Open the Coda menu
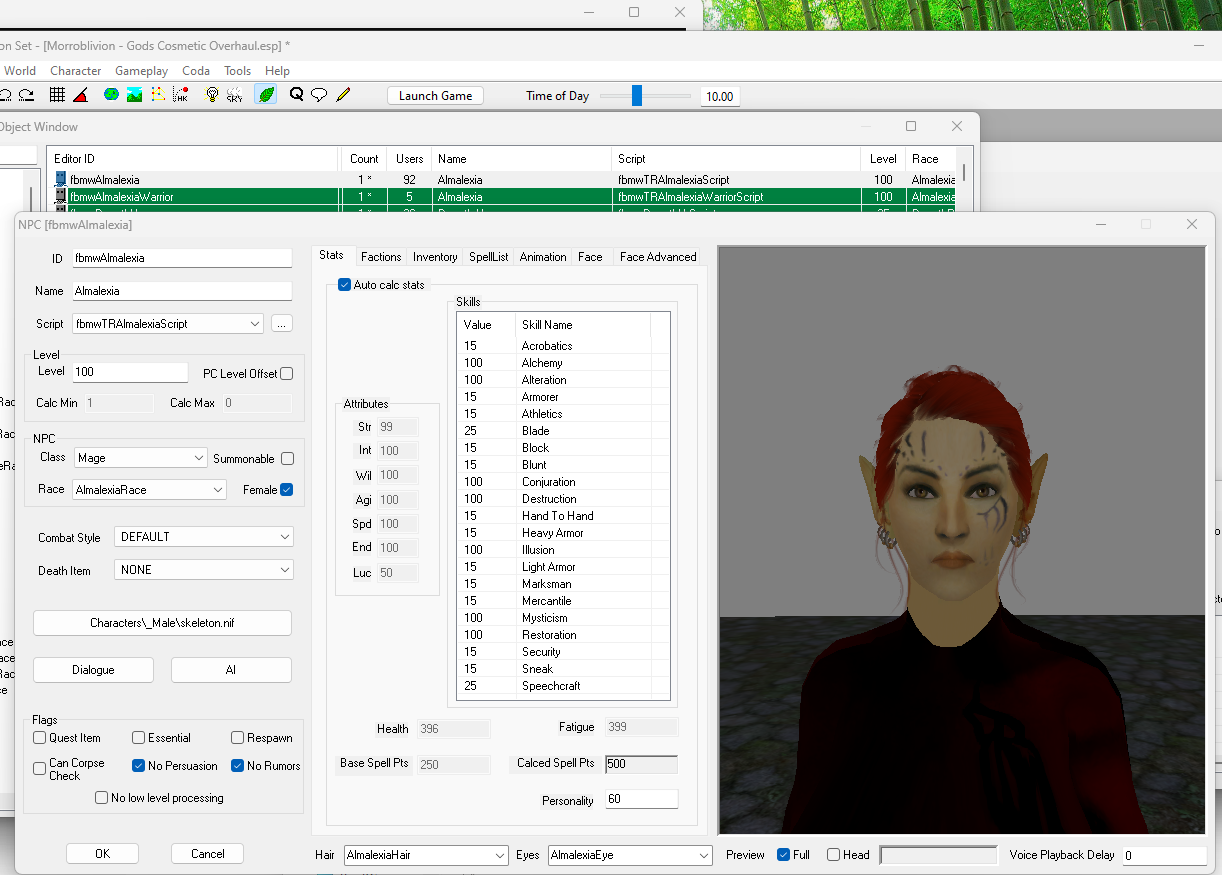The width and height of the screenshot is (1222, 875). (196, 71)
